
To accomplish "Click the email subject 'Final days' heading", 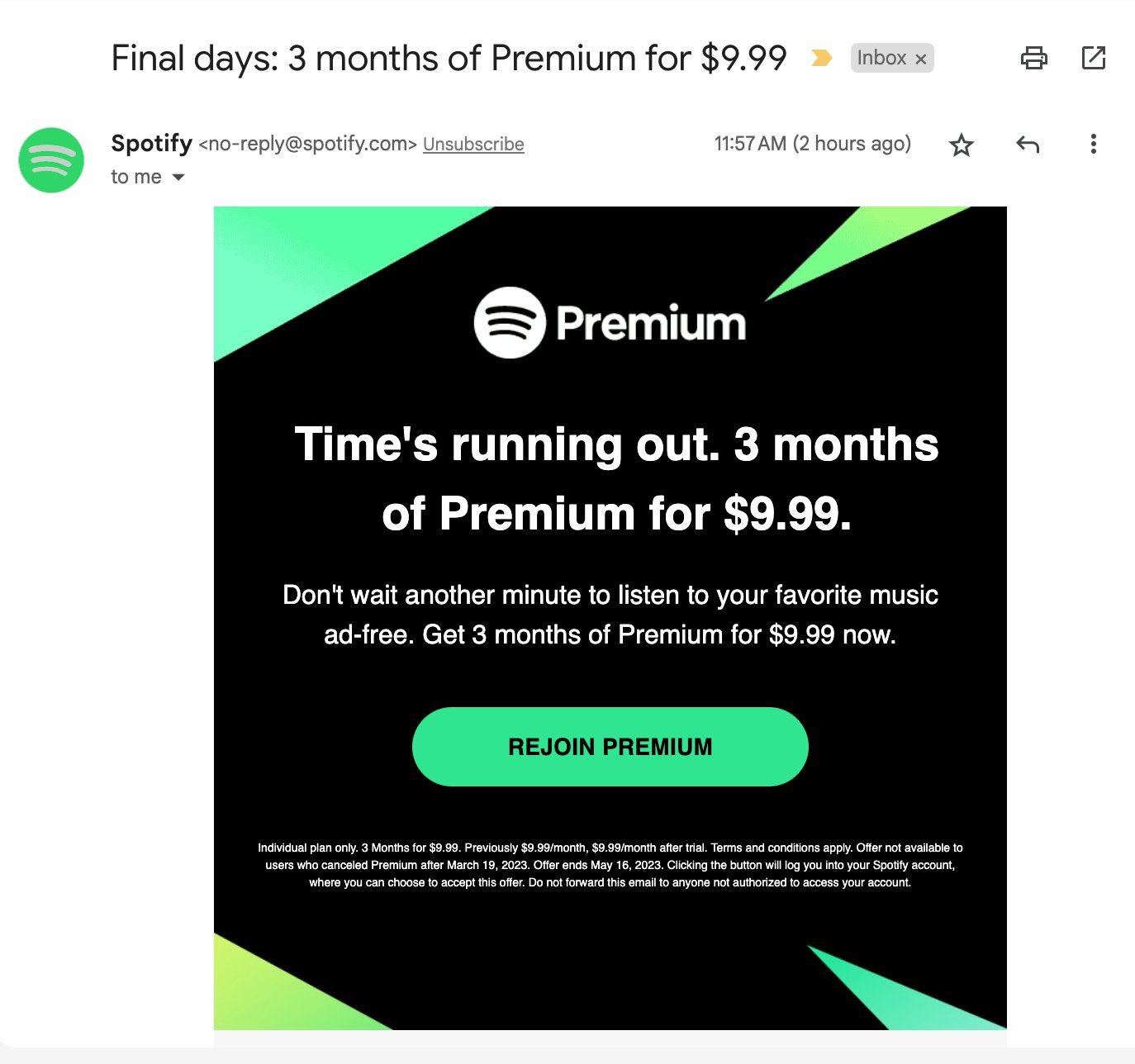I will (449, 59).
